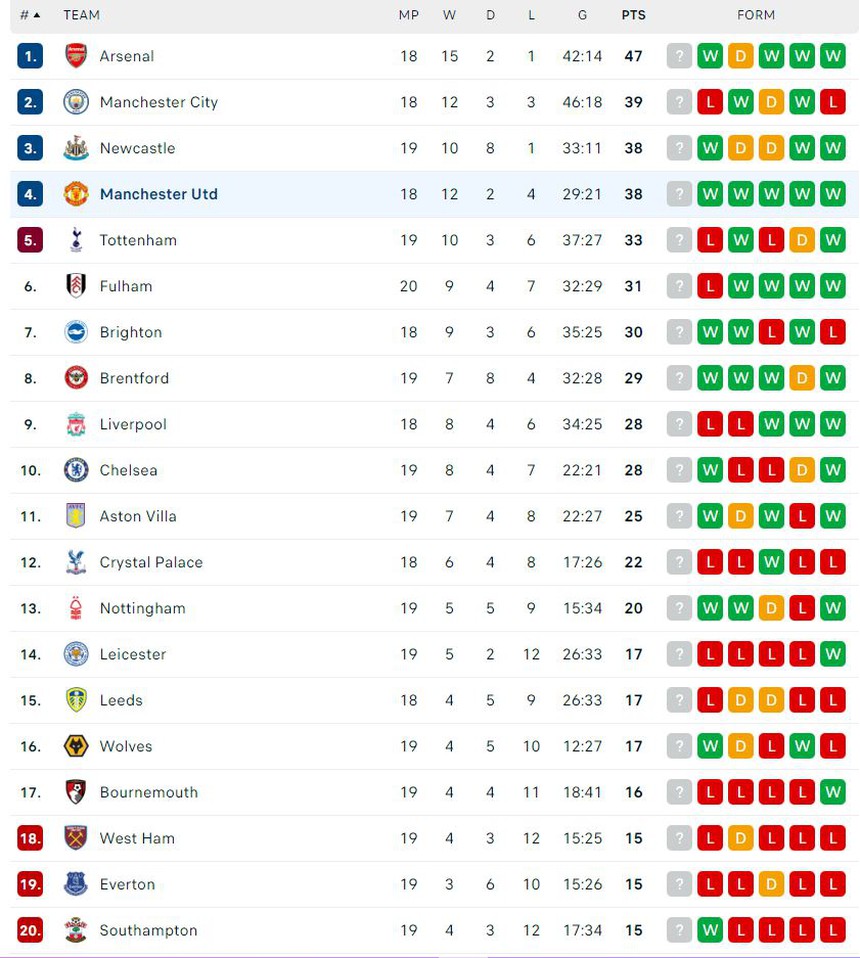
Task: Click Tottenham's orange D form badge
Action: pyautogui.click(x=802, y=240)
